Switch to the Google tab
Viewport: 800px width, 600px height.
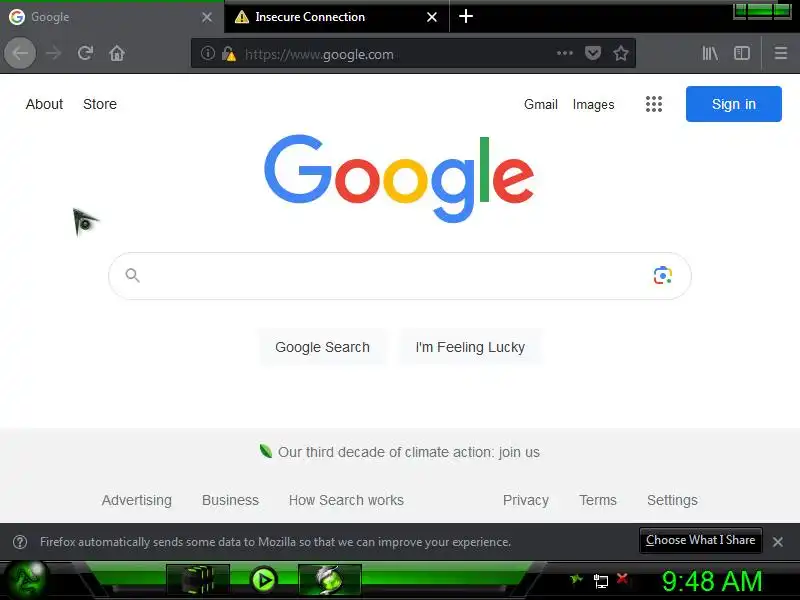click(112, 17)
